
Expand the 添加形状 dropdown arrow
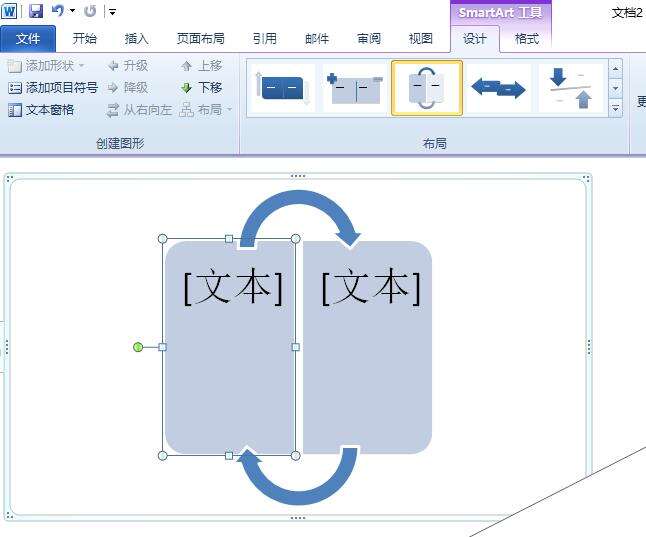[x=81, y=66]
